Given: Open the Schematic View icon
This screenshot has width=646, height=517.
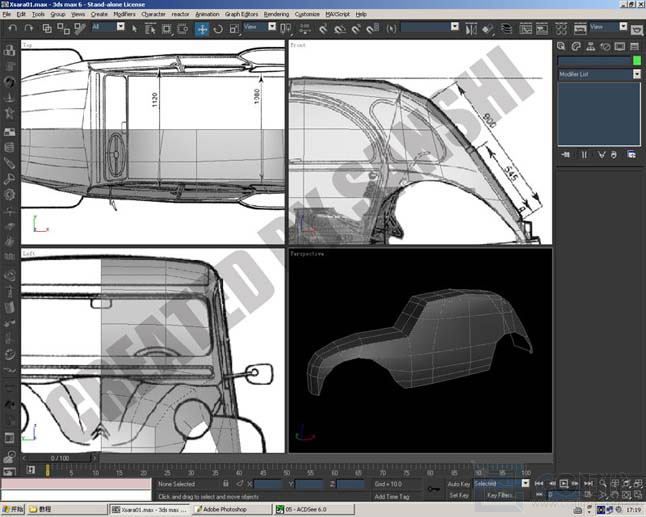Looking at the screenshot, I should (542, 29).
